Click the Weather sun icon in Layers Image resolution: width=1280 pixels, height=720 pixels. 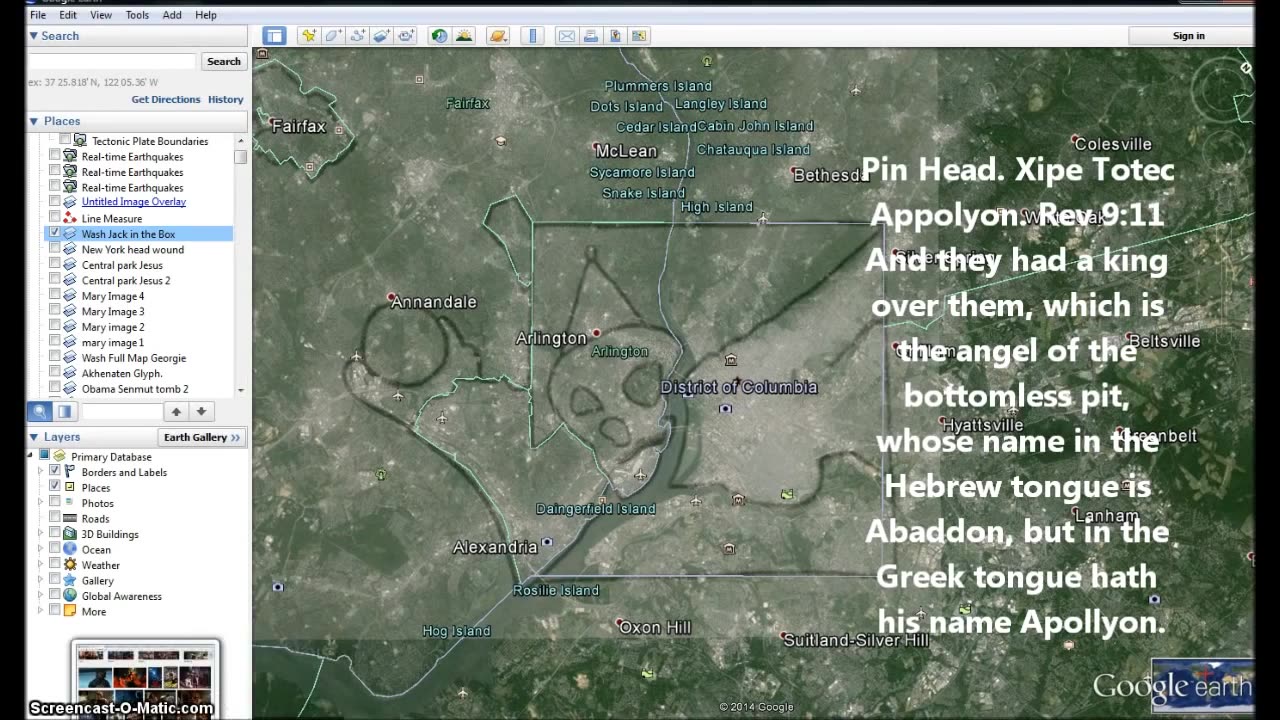pyautogui.click(x=70, y=565)
